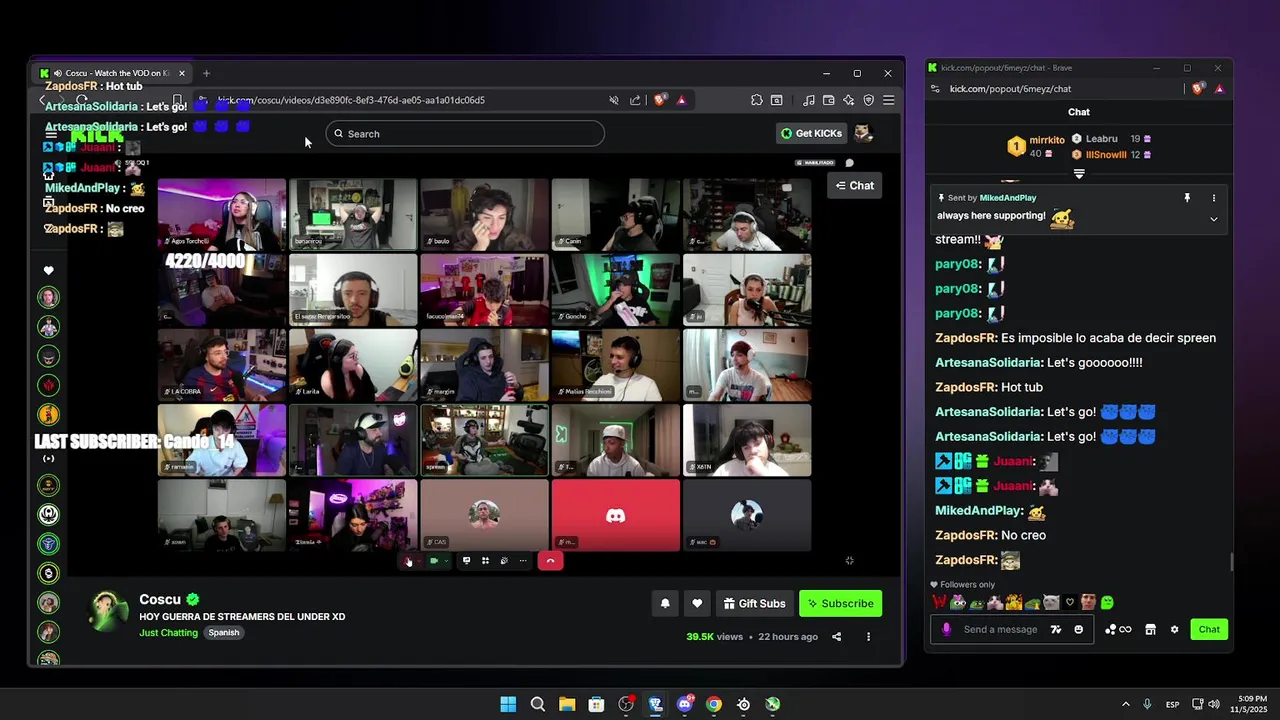Click the green Chat send button
Screen dimensions: 1280x720
coord(1209,629)
